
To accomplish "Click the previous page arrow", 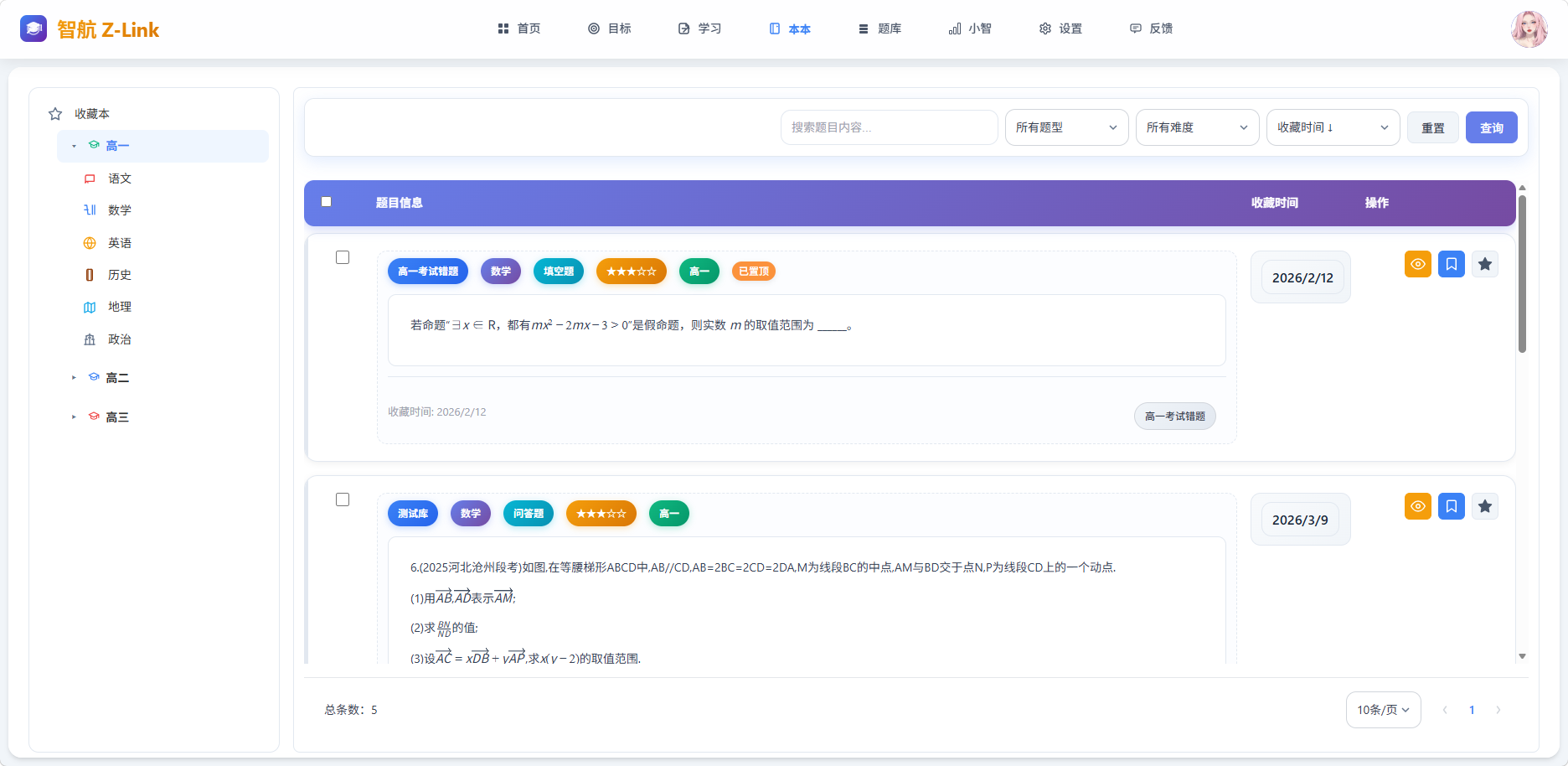I will click(1445, 710).
